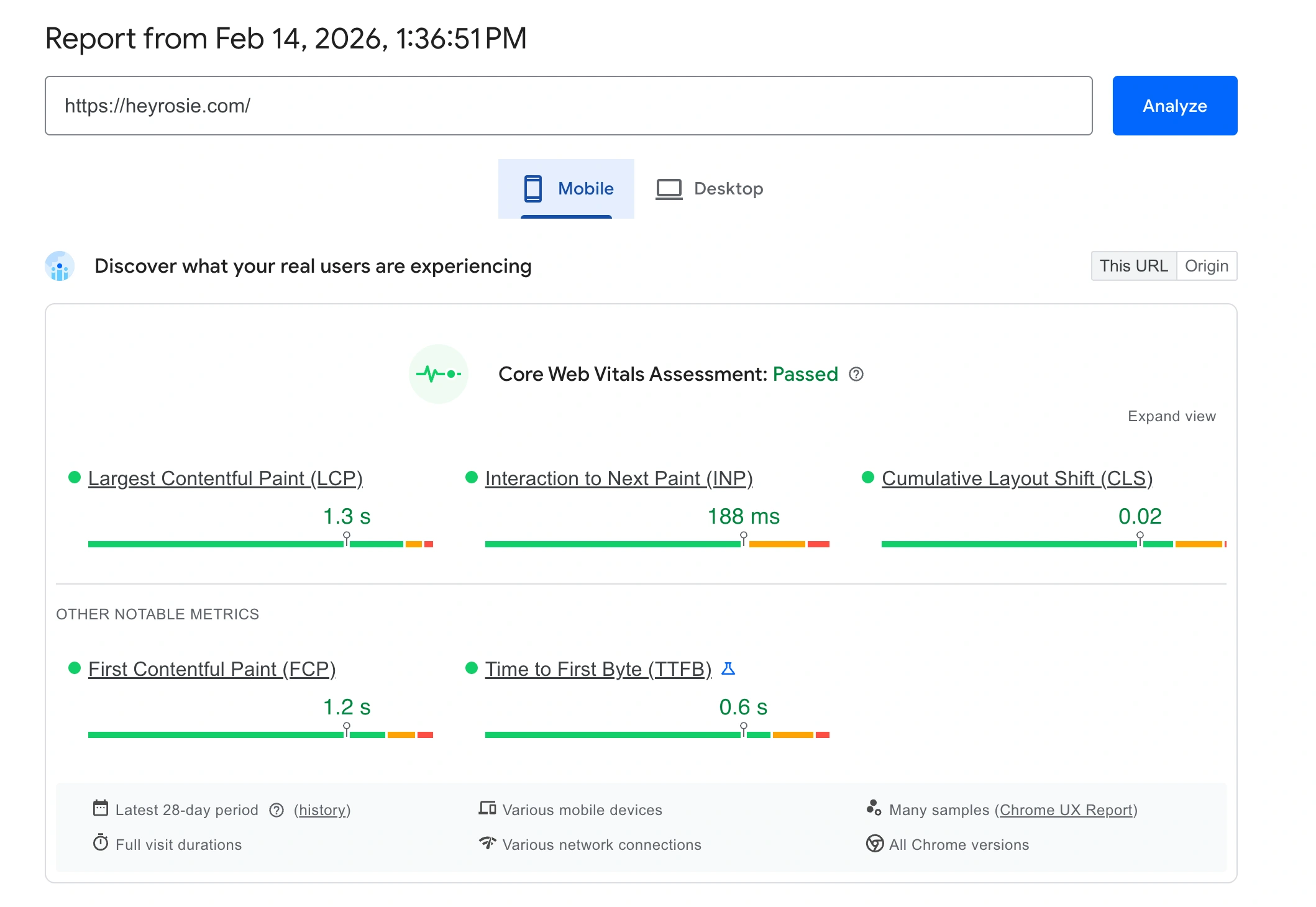Click the globe icon beside Discover real users heading
1316x907 pixels.
60,266
